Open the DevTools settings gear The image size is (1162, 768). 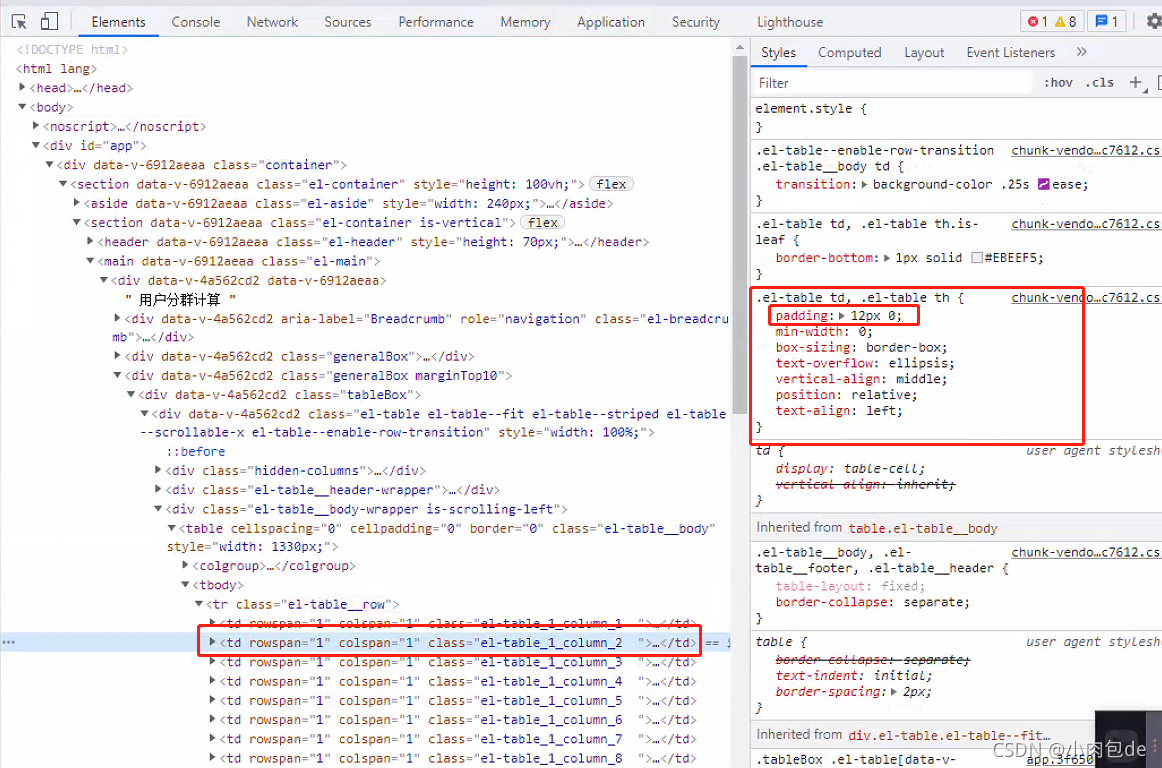1153,21
